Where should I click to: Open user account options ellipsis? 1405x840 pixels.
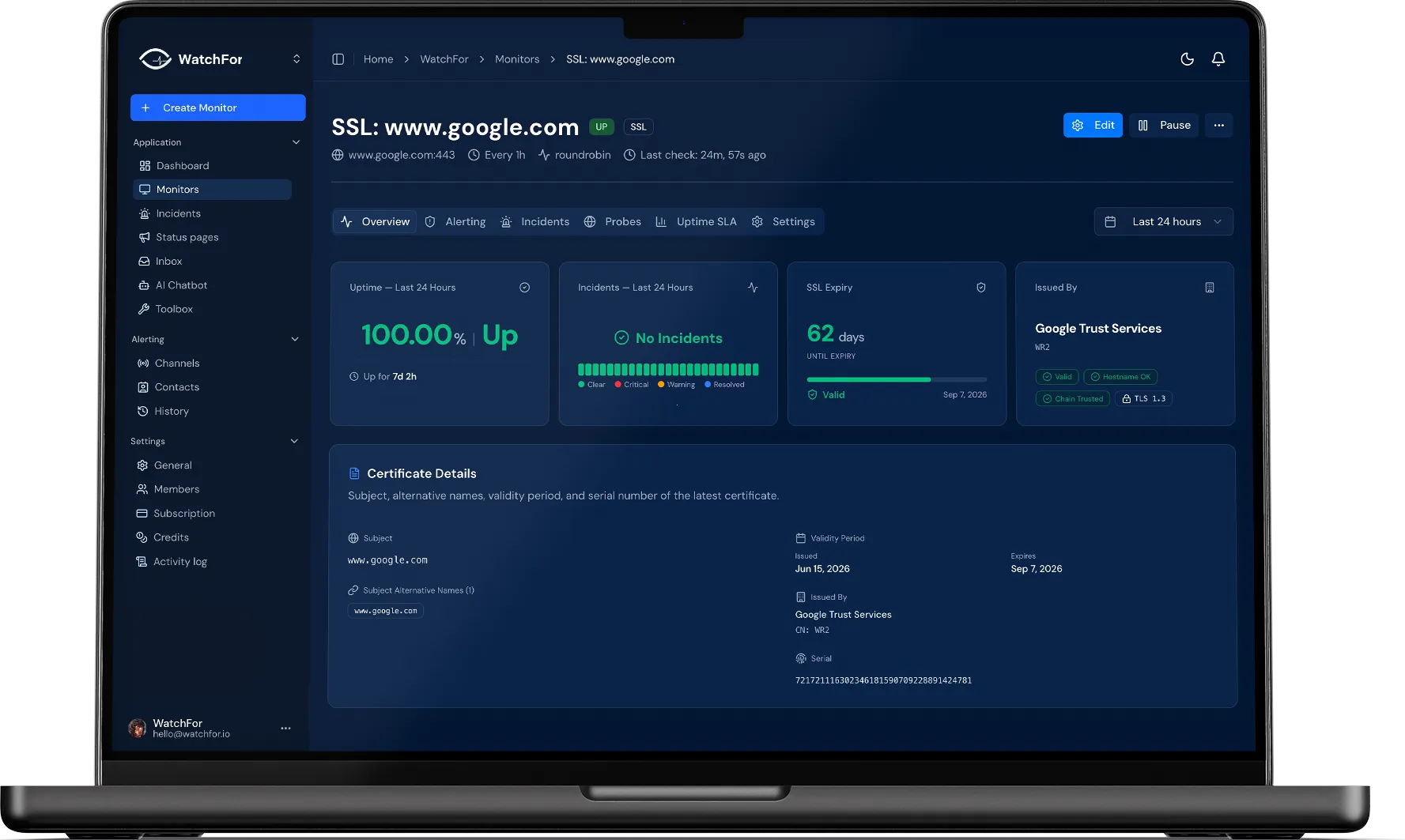point(285,728)
